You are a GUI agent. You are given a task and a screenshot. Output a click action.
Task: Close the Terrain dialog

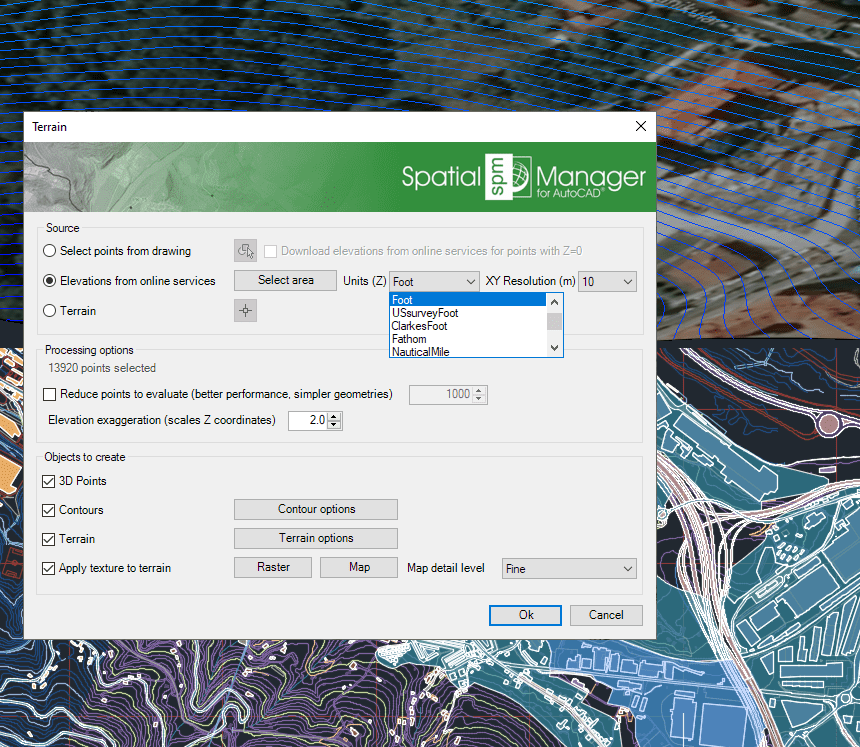641,127
